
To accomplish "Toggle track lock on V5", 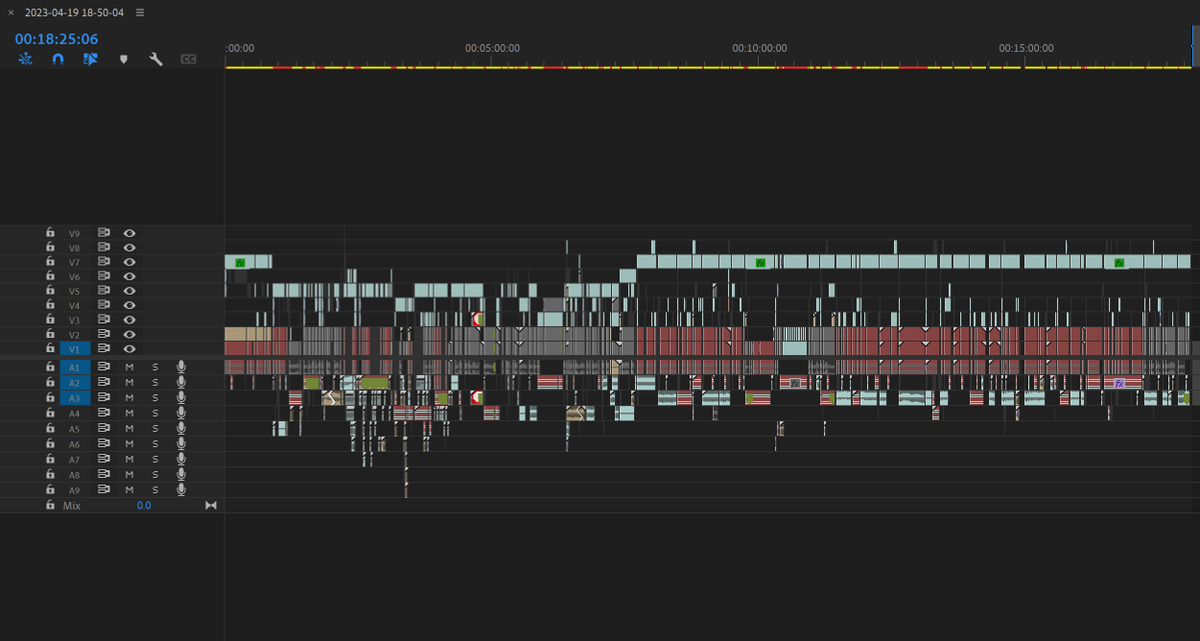I will [x=50, y=290].
